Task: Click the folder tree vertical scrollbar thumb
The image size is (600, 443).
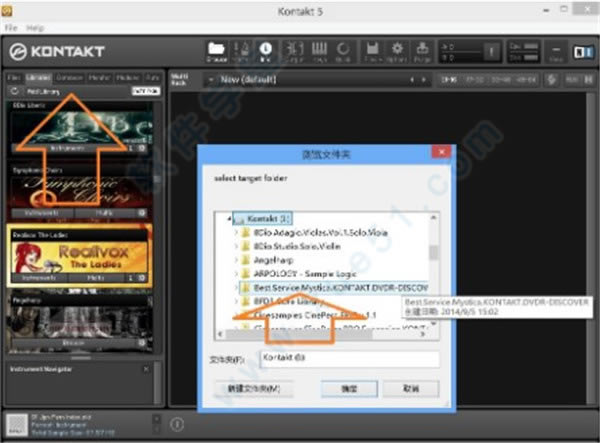Action: 433,252
